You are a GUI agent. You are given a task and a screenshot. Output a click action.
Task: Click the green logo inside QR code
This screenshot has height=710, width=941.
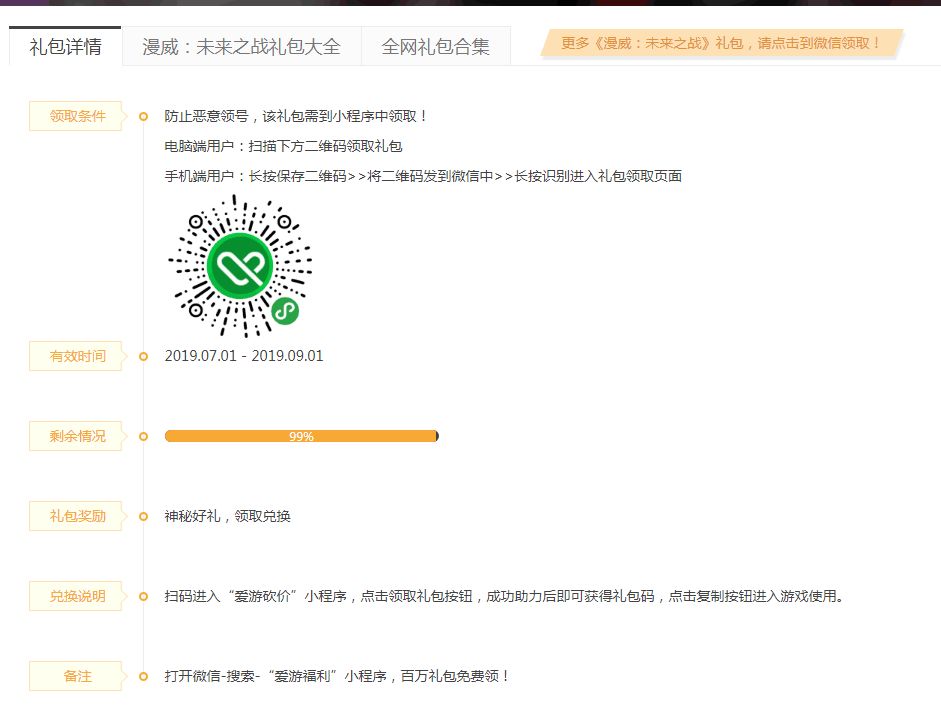click(x=240, y=265)
